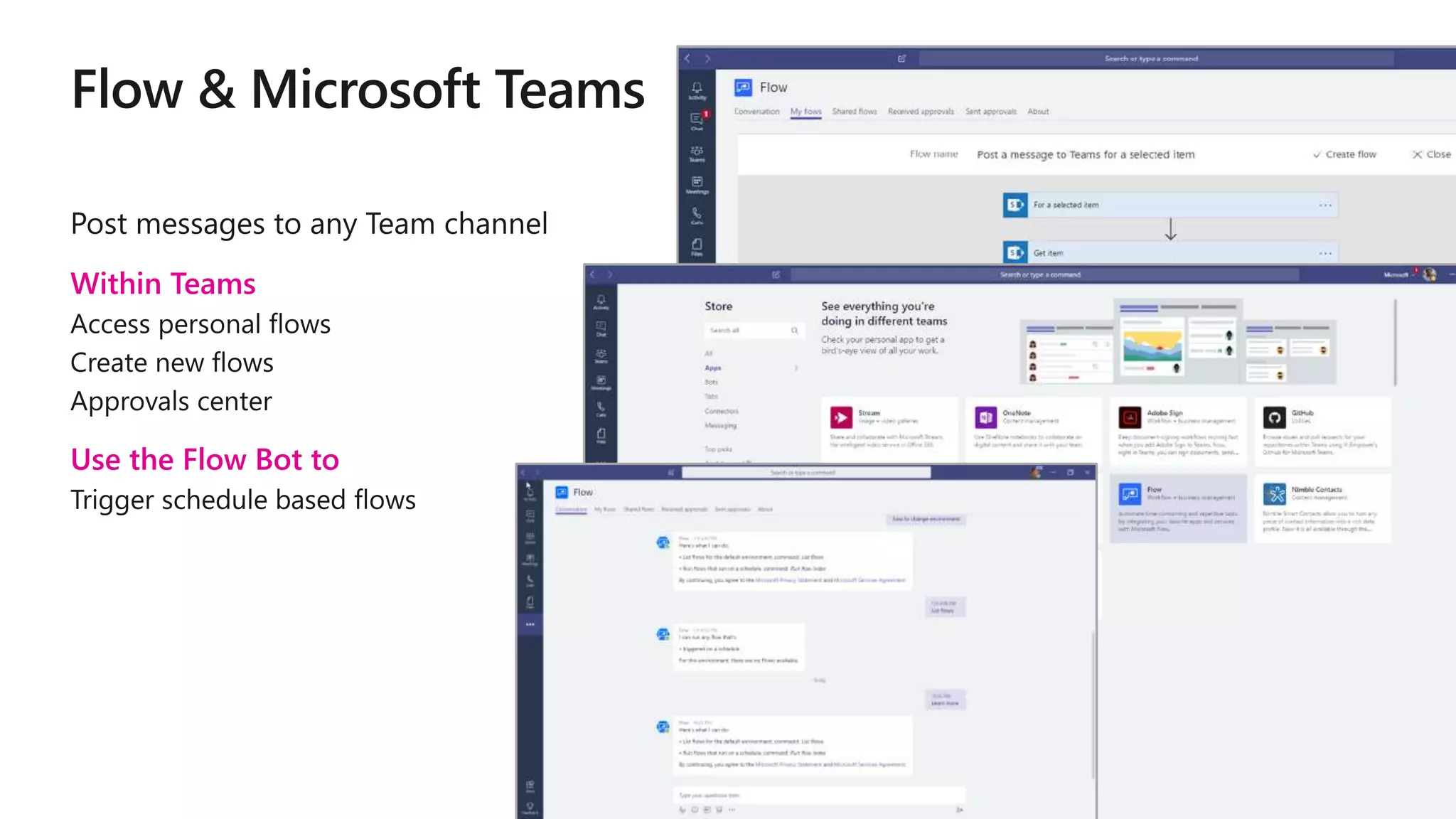The height and width of the screenshot is (819, 1456).
Task: Edit the flow name field
Action: (x=1086, y=154)
